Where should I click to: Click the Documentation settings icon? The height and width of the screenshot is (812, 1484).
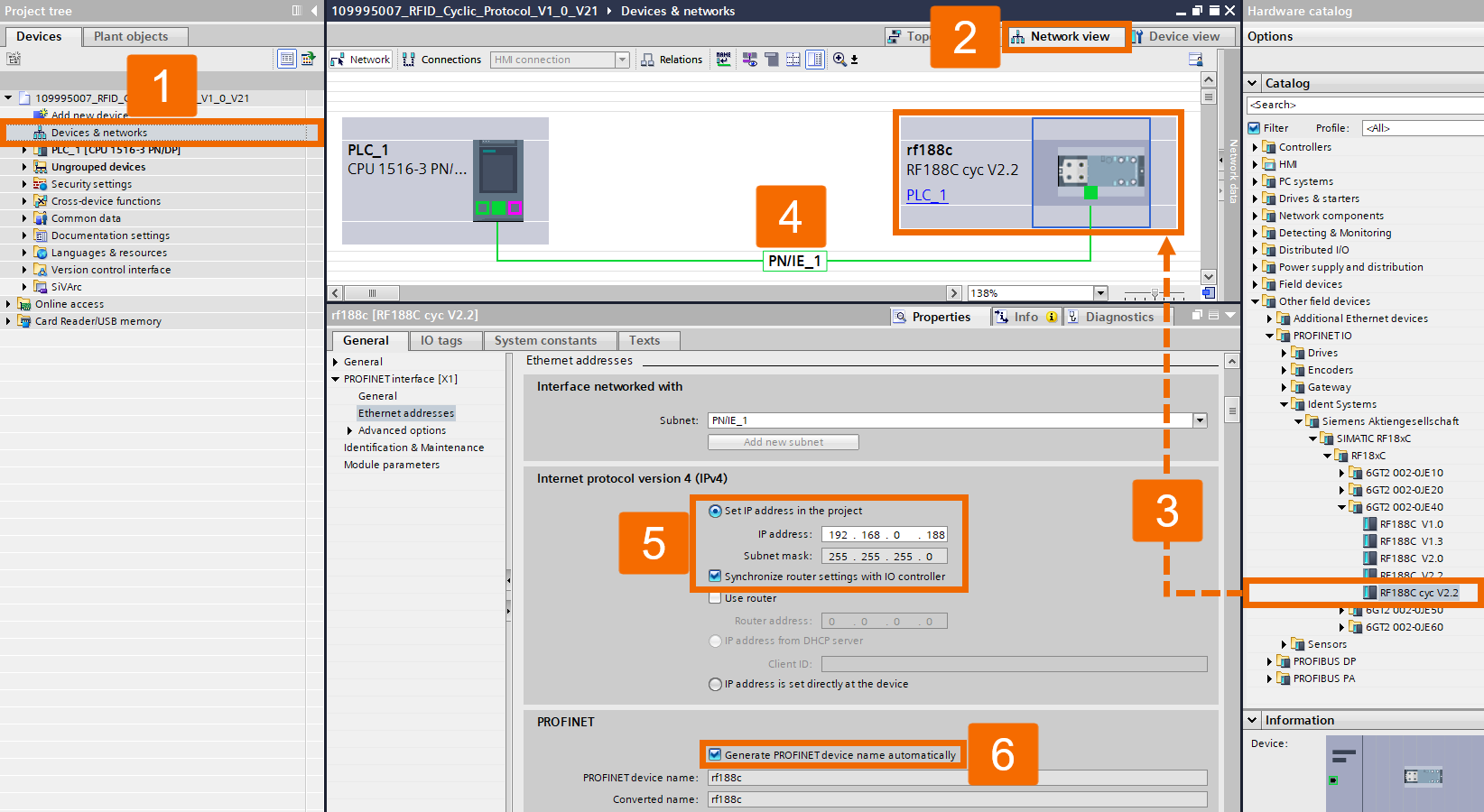pyautogui.click(x=41, y=235)
